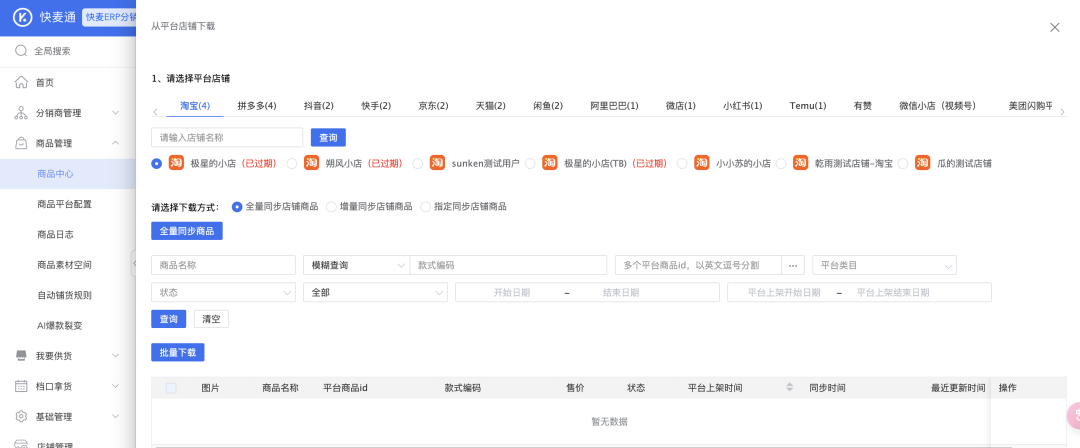Image resolution: width=1080 pixels, height=448 pixels.
Task: Switch to the 阿里巴巴(1) tab
Action: click(614, 106)
